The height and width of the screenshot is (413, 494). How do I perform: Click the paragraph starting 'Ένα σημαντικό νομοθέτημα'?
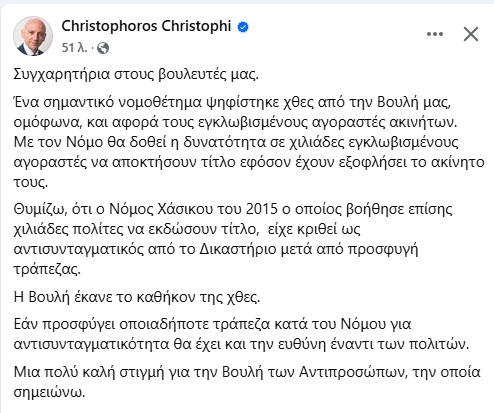point(249,142)
